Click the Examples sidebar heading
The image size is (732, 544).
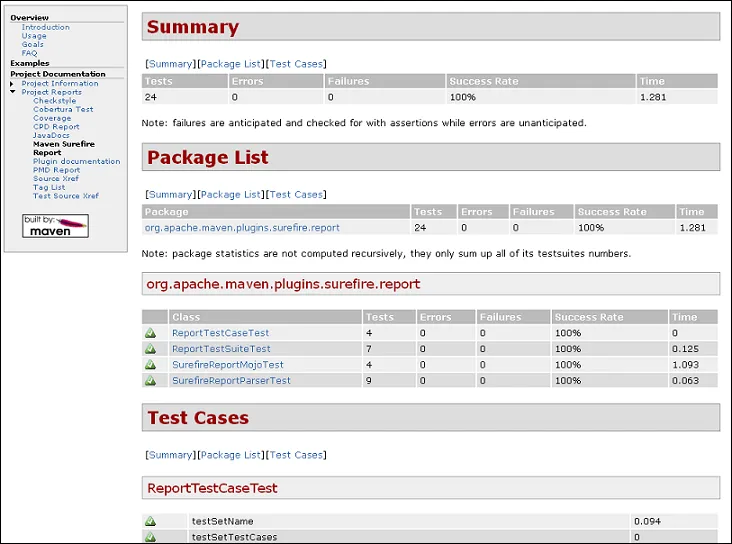point(29,63)
